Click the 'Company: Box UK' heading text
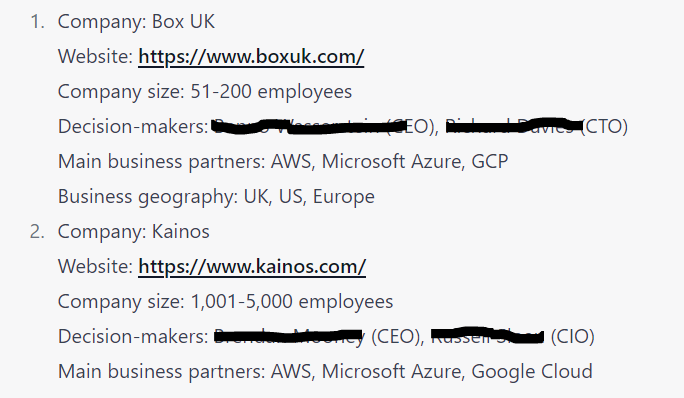Viewport: 684px width, 398px height. click(136, 21)
